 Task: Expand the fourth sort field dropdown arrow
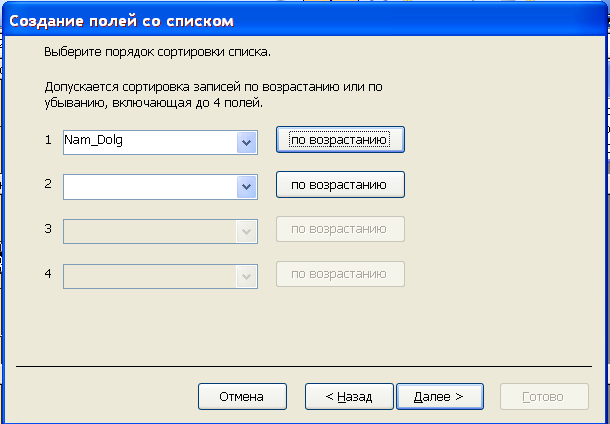click(x=246, y=276)
